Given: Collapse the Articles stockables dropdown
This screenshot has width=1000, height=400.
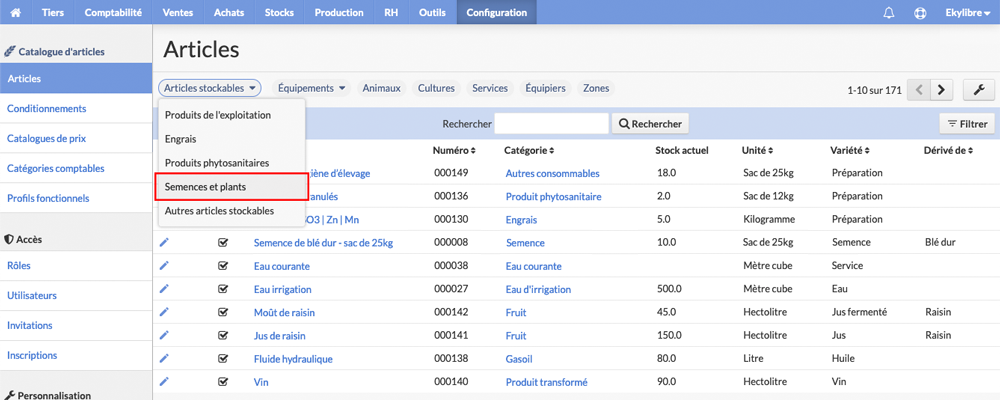Looking at the screenshot, I should [x=210, y=88].
